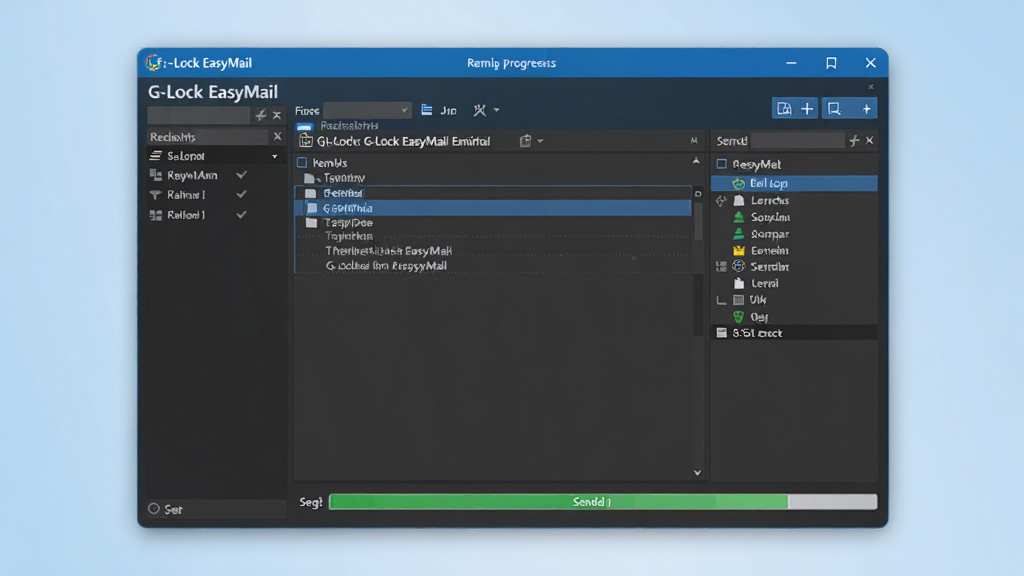Click the grid icon next to Uık
This screenshot has height=576, width=1024.
click(x=739, y=300)
